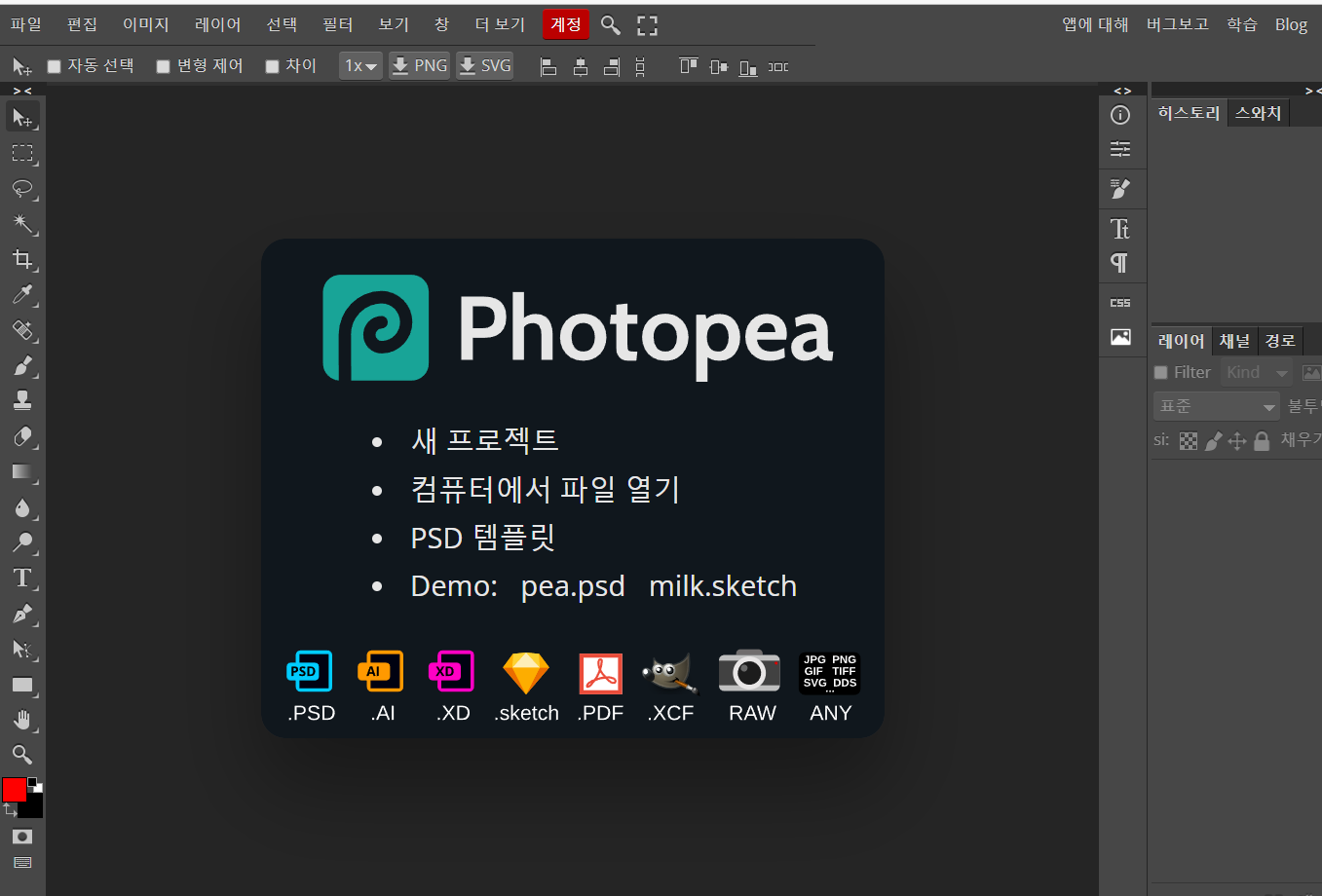The height and width of the screenshot is (896, 1322).
Task: Select the Clone Stamp tool
Action: tap(22, 400)
